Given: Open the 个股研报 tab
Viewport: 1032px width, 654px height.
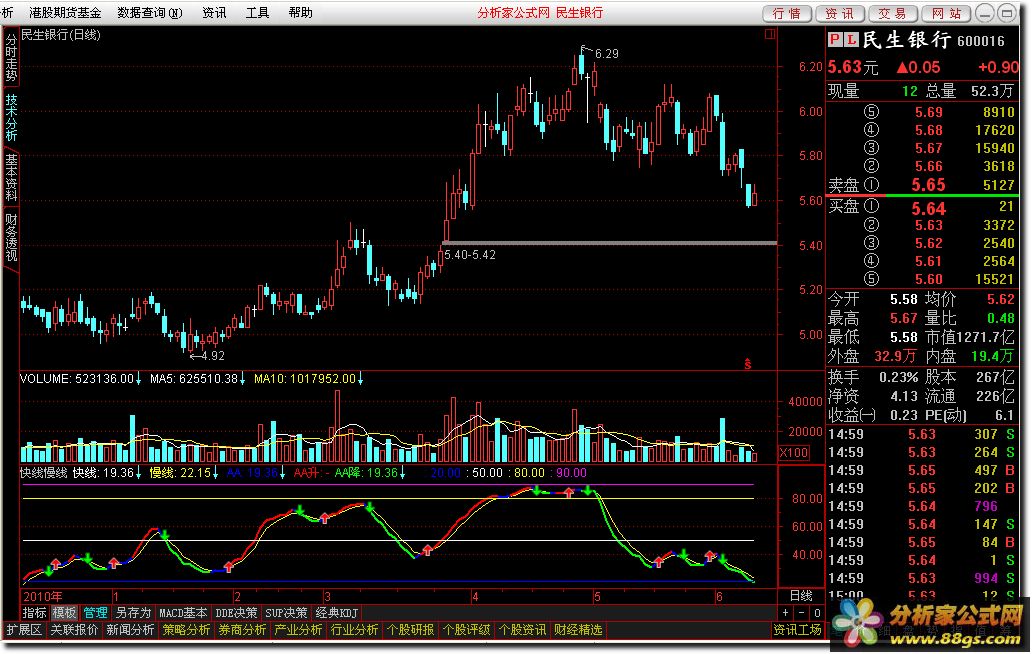Looking at the screenshot, I should coord(411,630).
